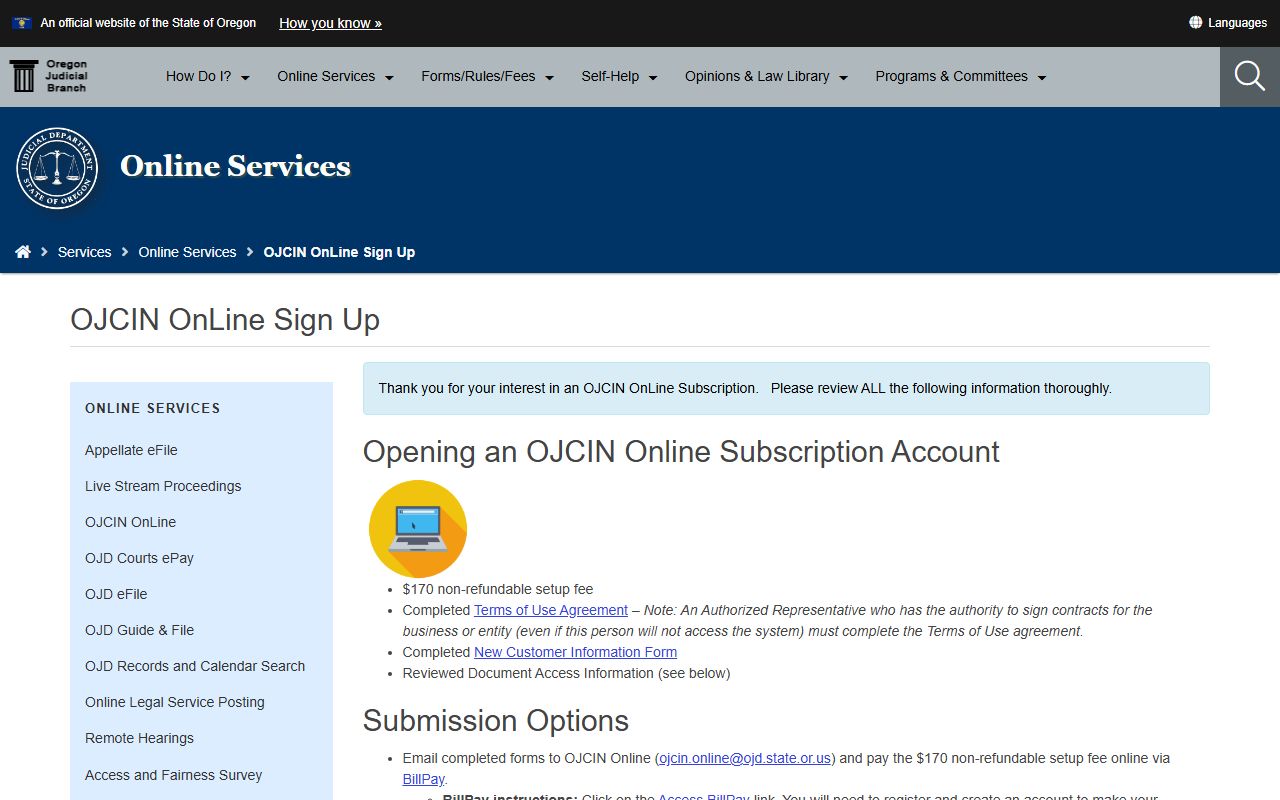Open the Self-Help dropdown menu

[x=620, y=76]
